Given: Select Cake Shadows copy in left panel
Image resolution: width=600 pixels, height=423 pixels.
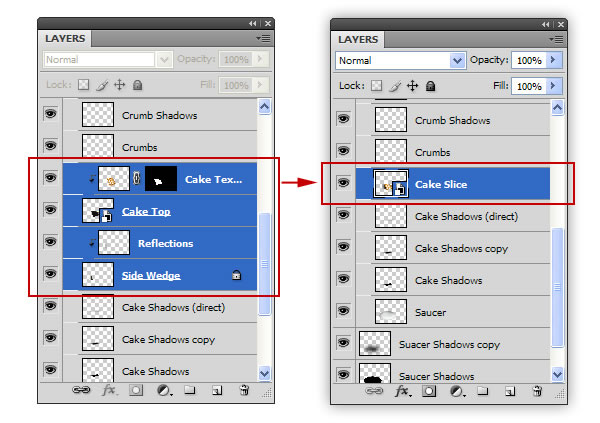Looking at the screenshot, I should coord(160,339).
